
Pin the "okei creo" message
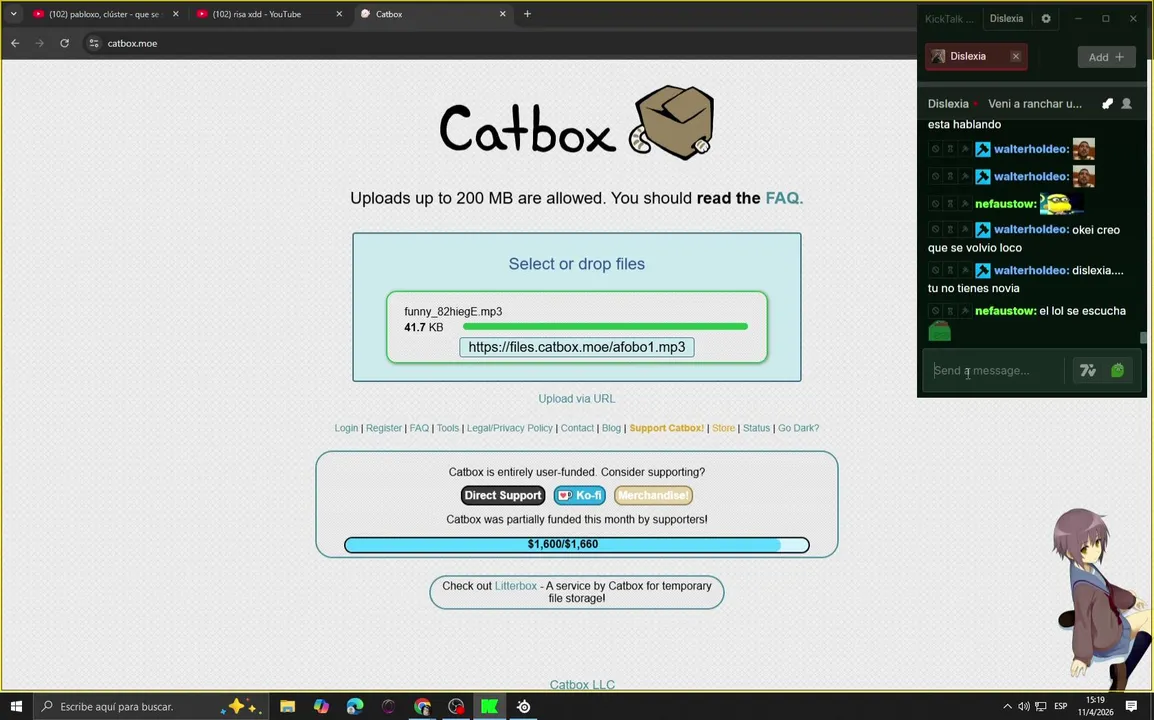965,230
